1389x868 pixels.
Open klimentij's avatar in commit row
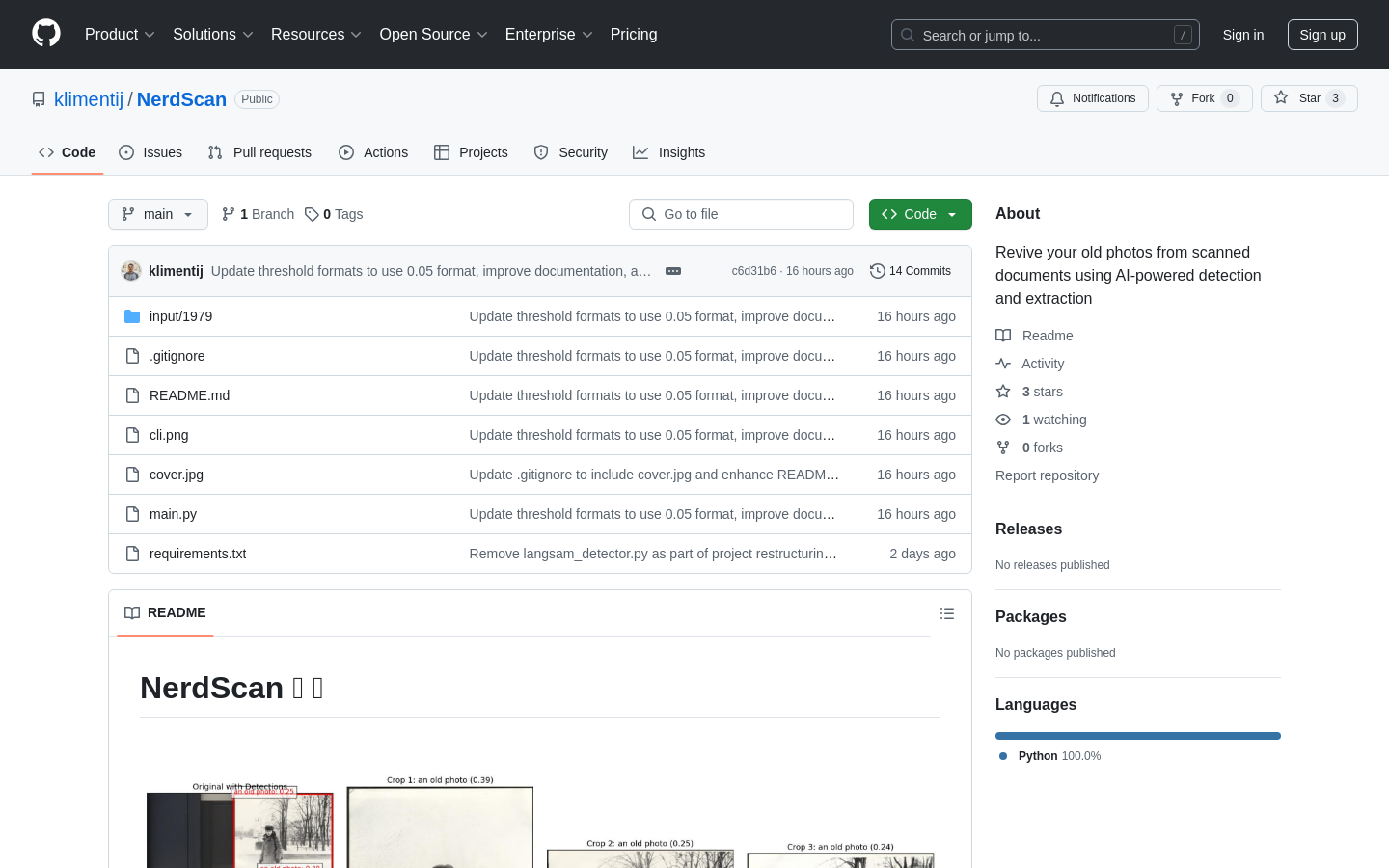pos(131,271)
